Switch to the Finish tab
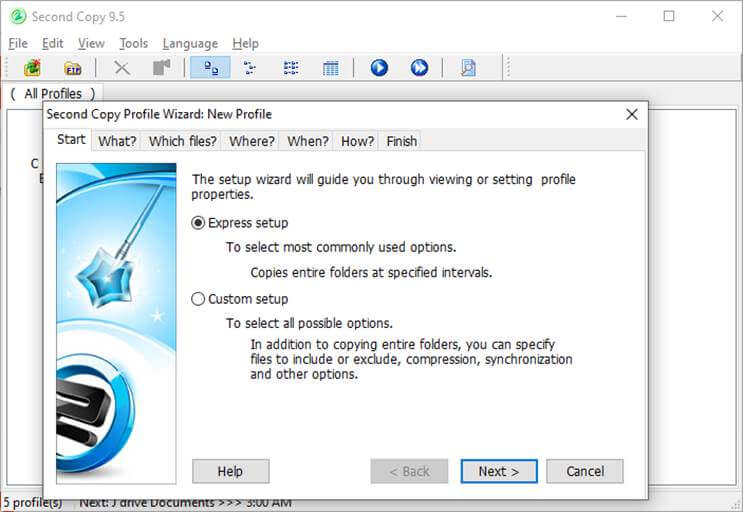 click(401, 141)
